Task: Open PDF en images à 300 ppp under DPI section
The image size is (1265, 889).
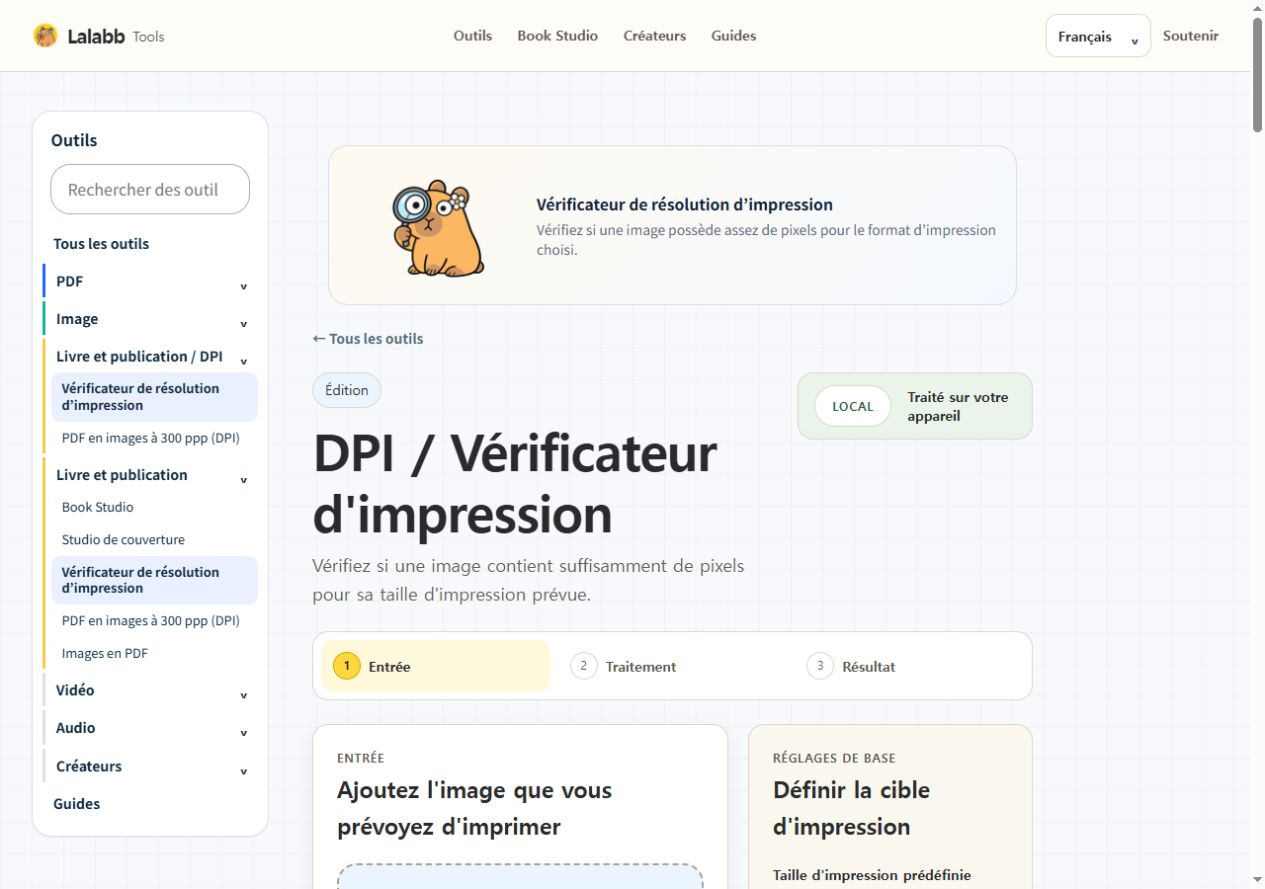Action: (151, 438)
